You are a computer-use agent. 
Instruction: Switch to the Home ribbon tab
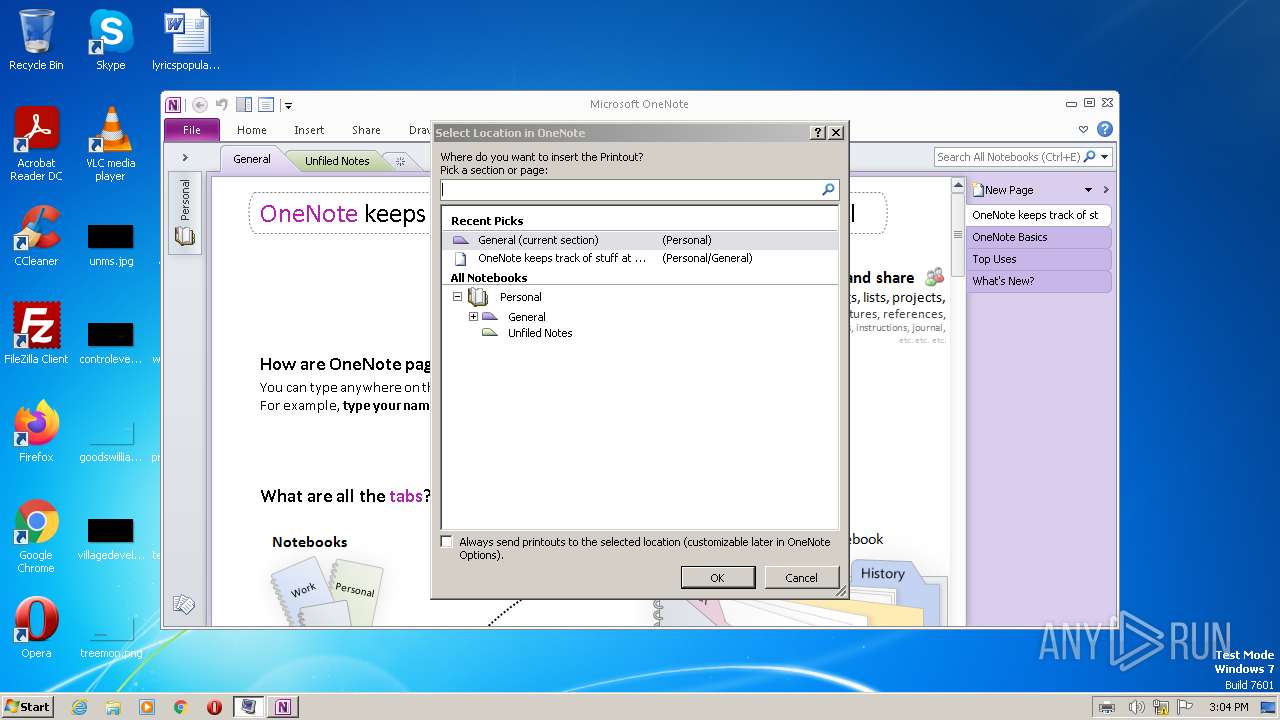click(x=251, y=130)
